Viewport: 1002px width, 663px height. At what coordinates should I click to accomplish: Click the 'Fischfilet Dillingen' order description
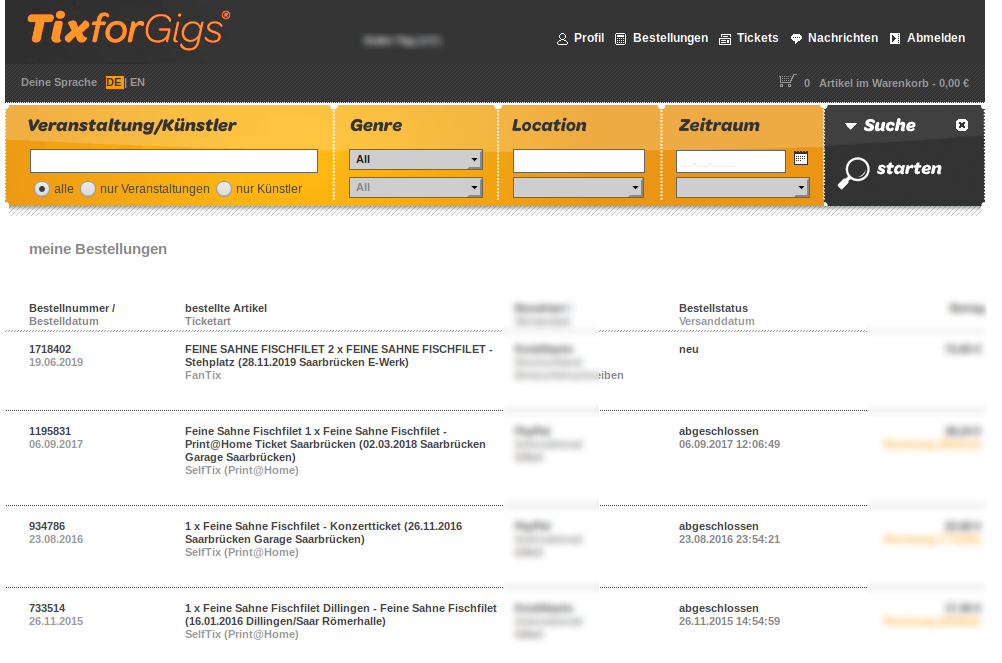click(341, 614)
